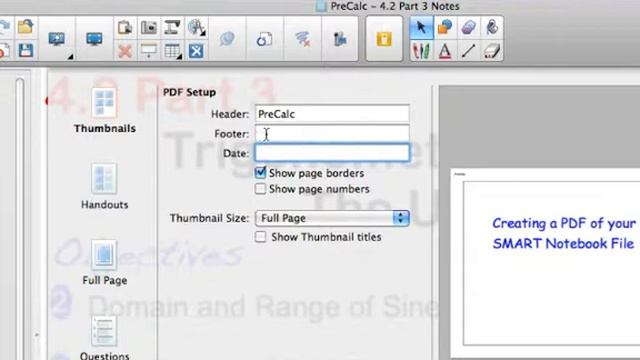Save the file with the floppy disk icon
This screenshot has height=360, width=640.
(x=25, y=51)
